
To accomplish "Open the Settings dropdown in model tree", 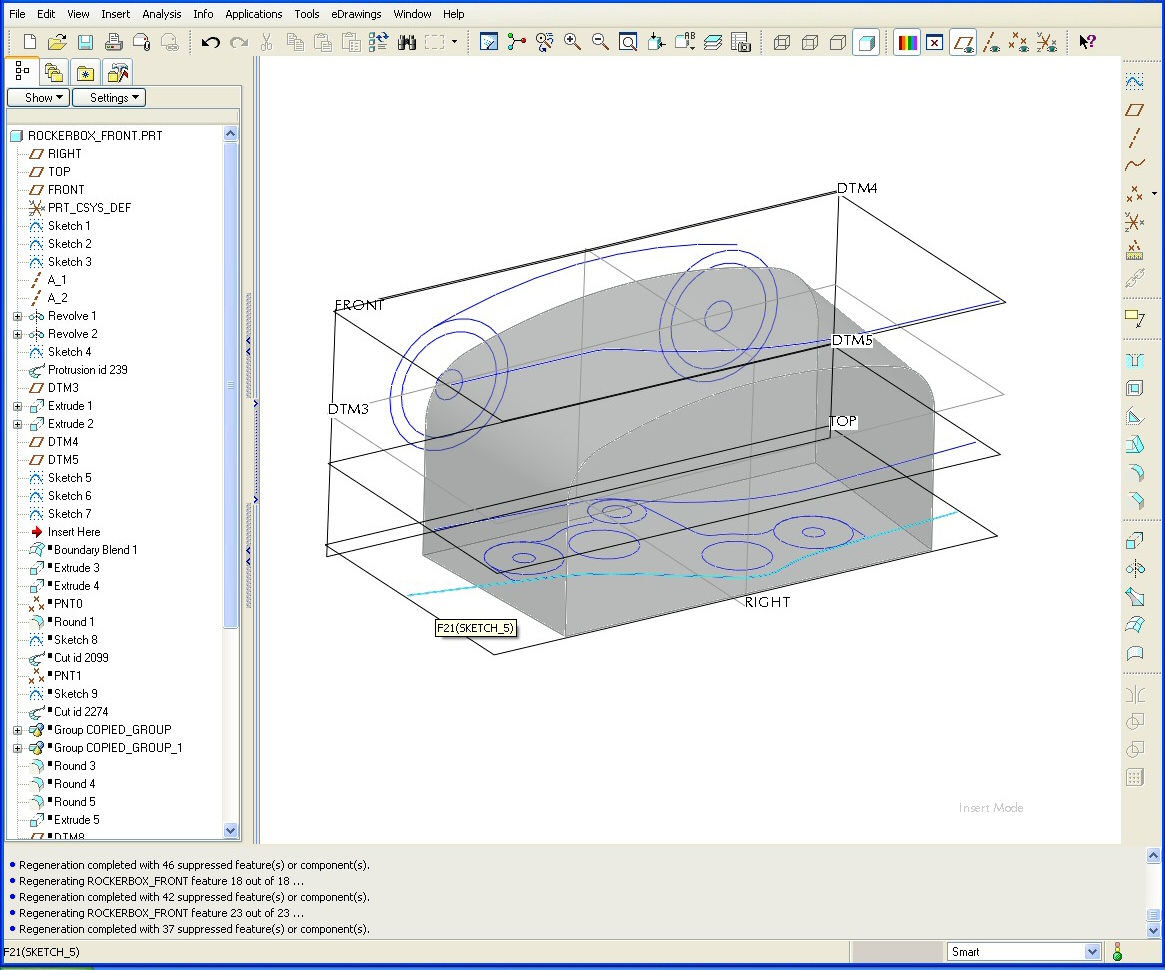I will [109, 97].
